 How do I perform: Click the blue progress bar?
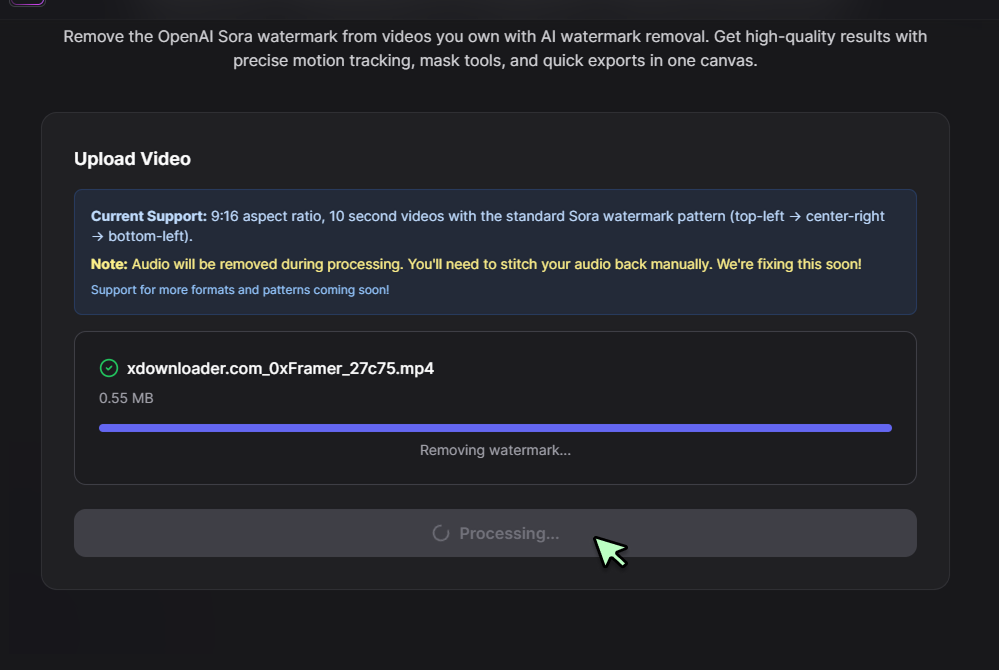pos(495,427)
